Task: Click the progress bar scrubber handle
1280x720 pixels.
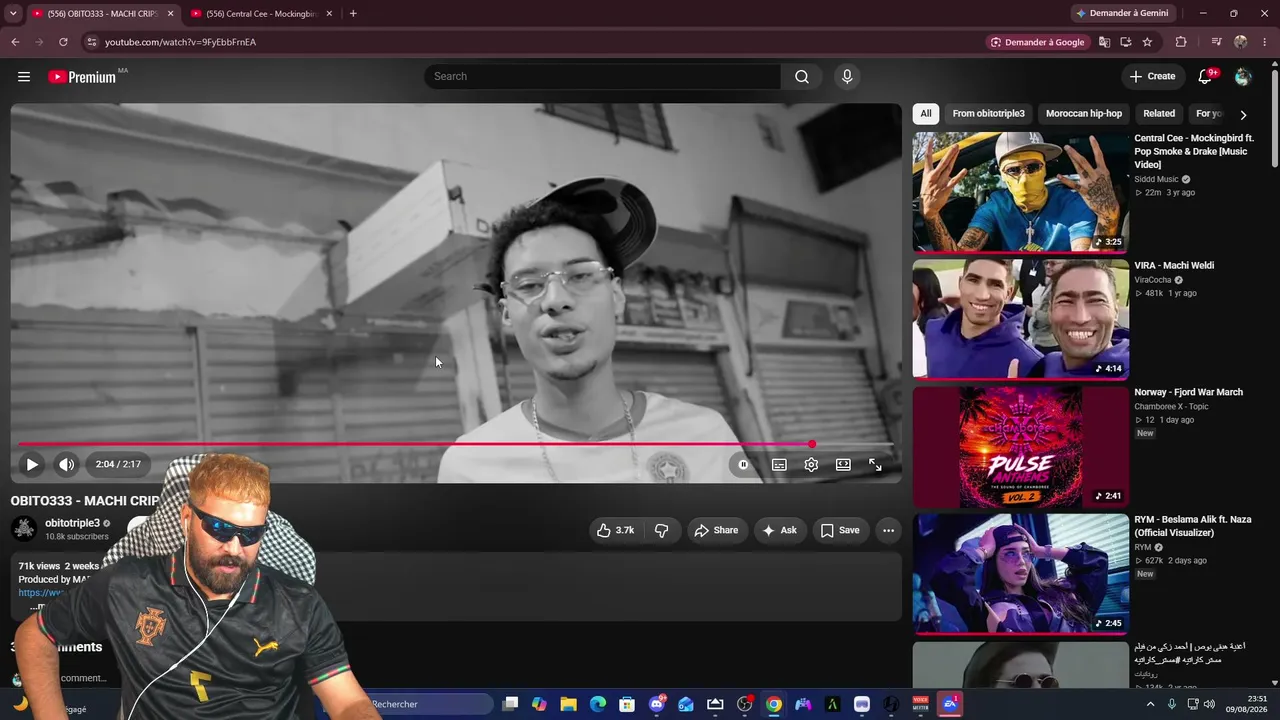Action: pos(812,444)
